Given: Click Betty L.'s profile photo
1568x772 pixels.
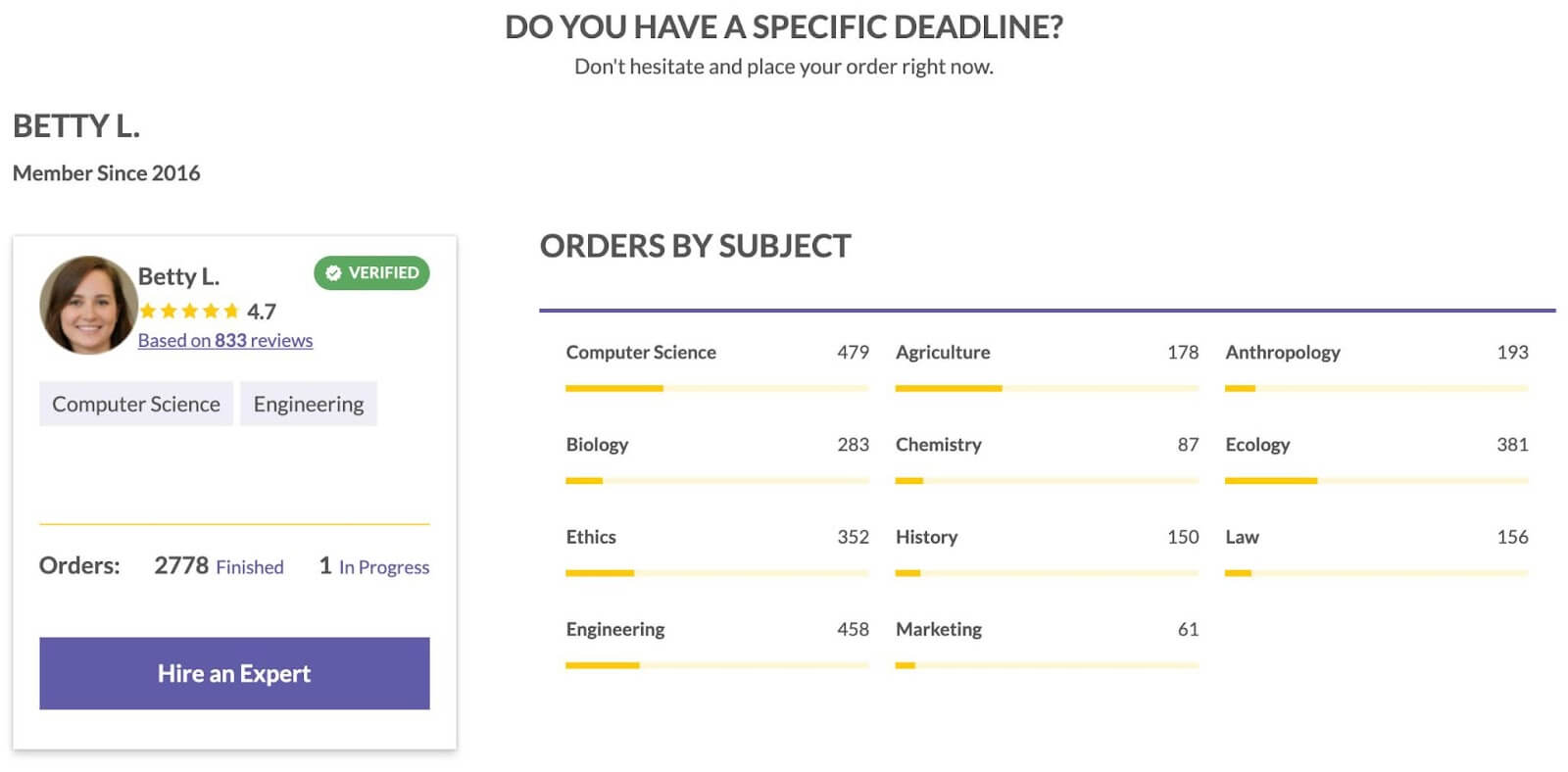Looking at the screenshot, I should 88,305.
